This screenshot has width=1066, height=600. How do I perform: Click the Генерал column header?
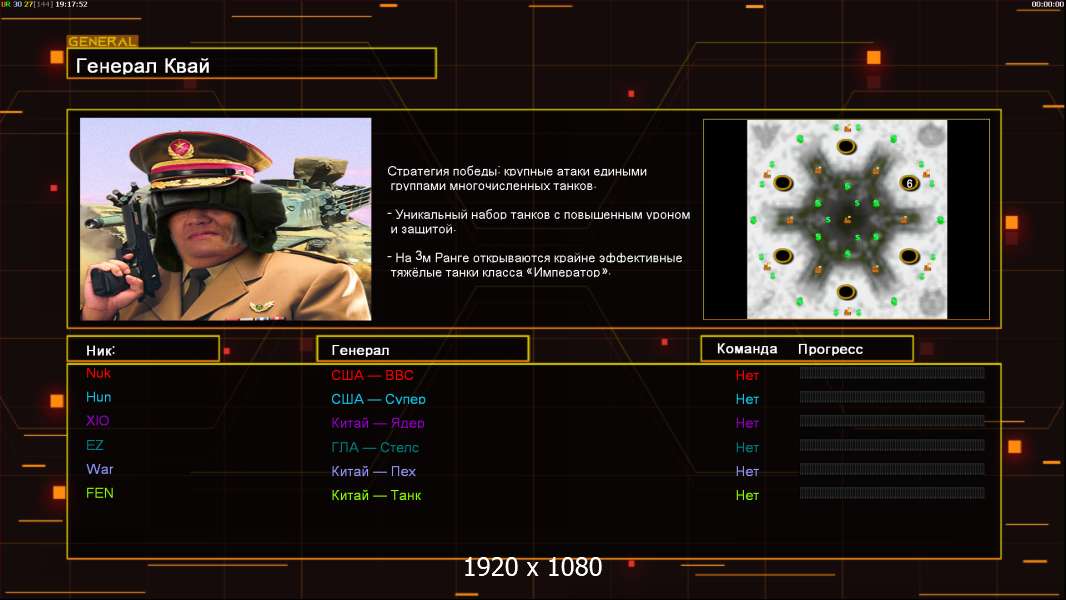(x=422, y=349)
